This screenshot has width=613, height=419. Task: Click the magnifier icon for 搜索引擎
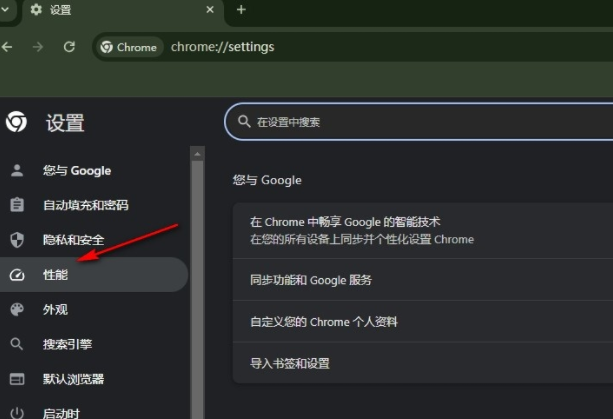coord(17,344)
